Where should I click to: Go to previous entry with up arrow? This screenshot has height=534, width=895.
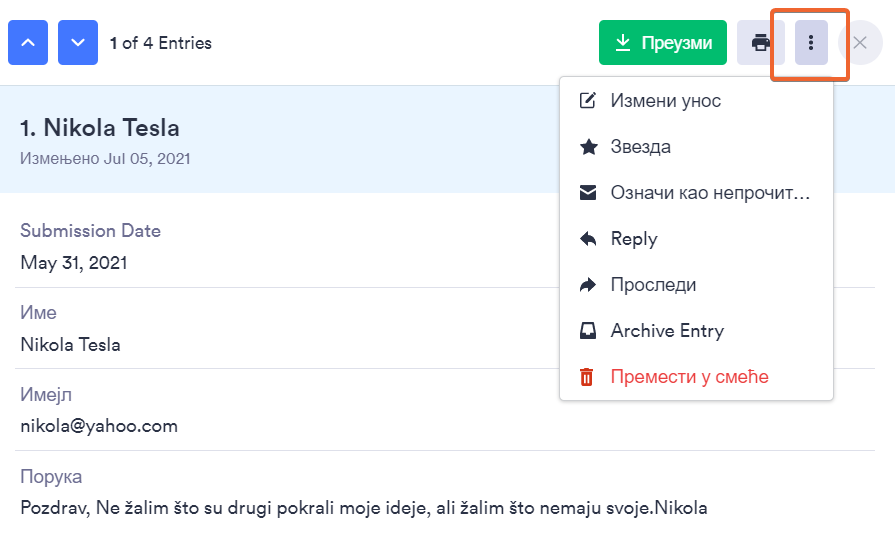coord(28,43)
